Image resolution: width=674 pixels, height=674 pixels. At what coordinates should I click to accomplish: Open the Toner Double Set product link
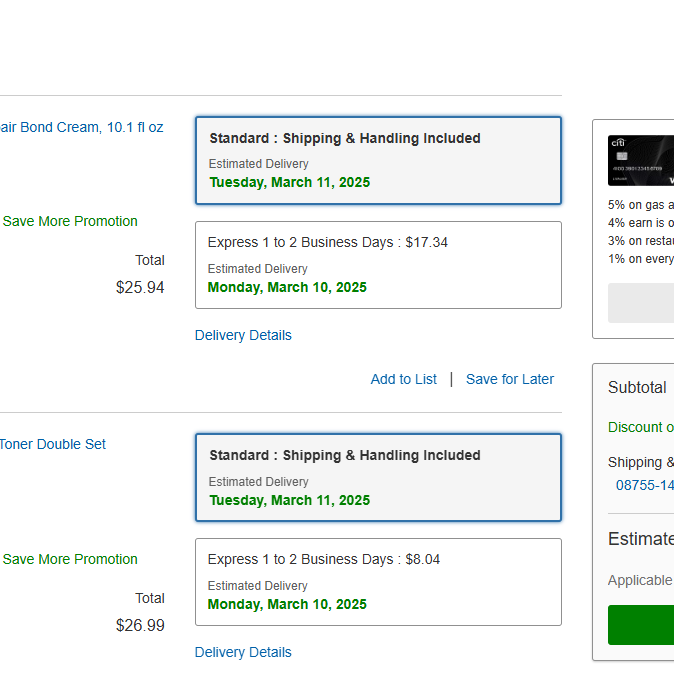click(x=52, y=444)
